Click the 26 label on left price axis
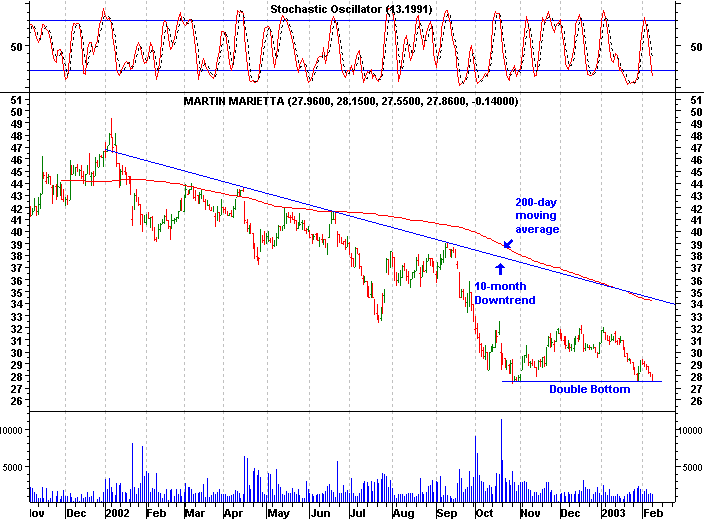 pos(16,401)
